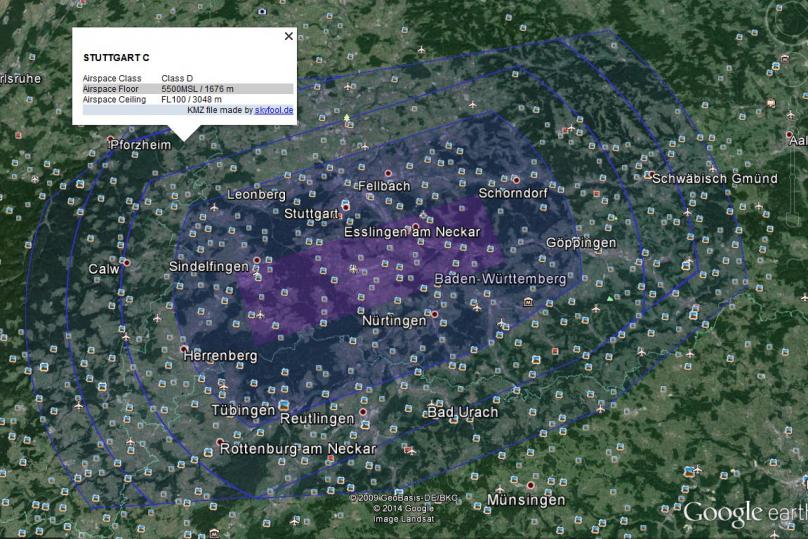
Task: Select the red city marker beside Calw
Action: click(x=126, y=263)
